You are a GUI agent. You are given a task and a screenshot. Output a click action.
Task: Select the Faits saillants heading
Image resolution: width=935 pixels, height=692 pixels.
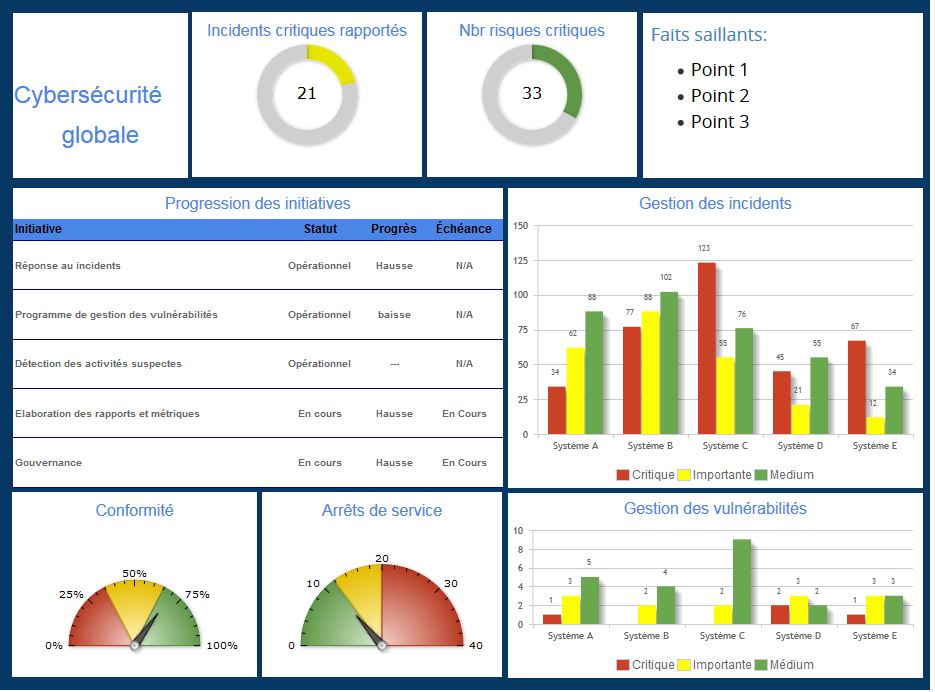[709, 35]
